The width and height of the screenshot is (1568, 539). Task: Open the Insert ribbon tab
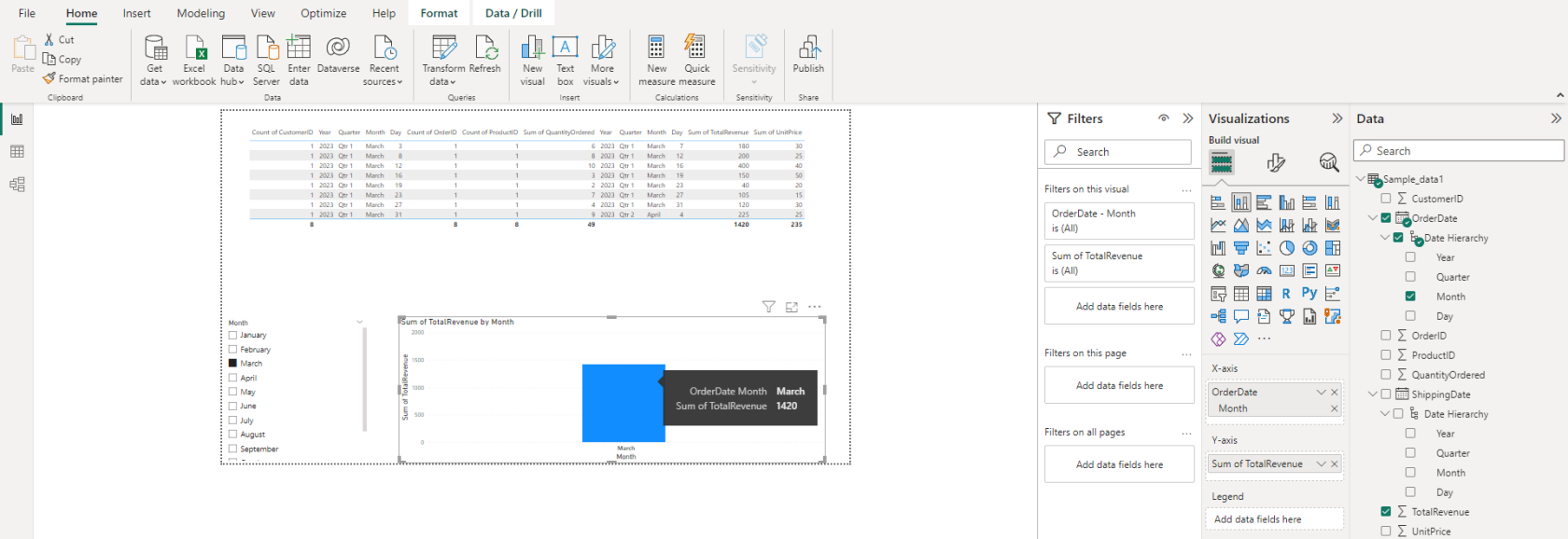pos(136,13)
